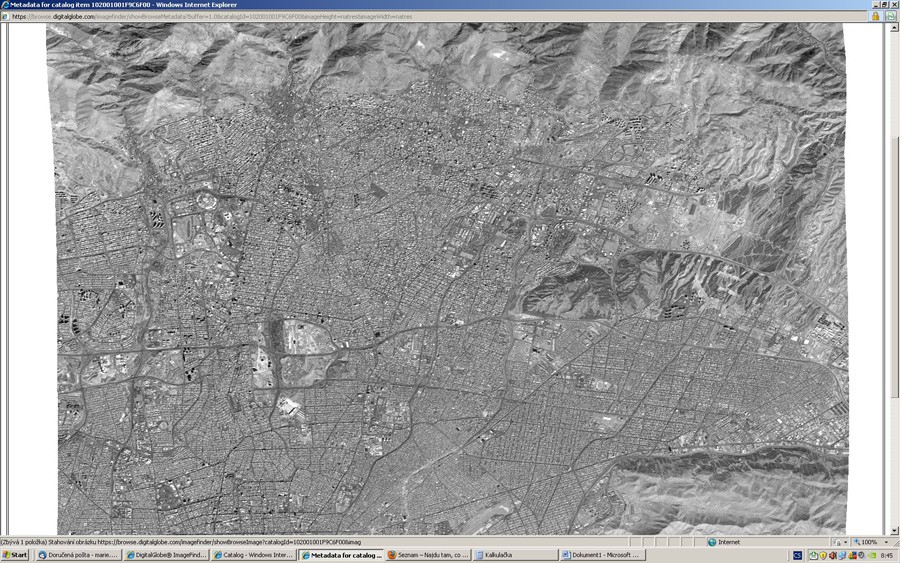Click the green NVIDIA tray icon

(x=872, y=556)
